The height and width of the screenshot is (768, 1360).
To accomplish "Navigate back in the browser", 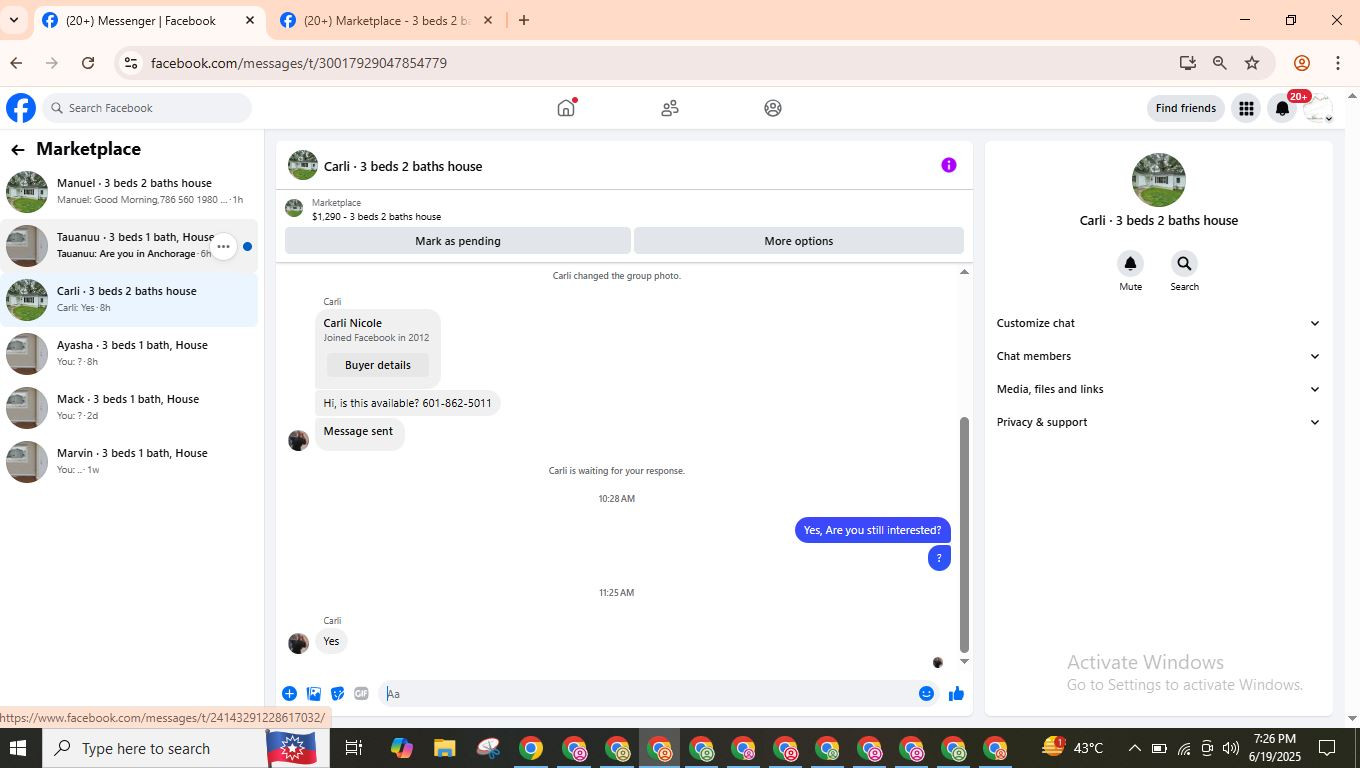I will [x=16, y=63].
